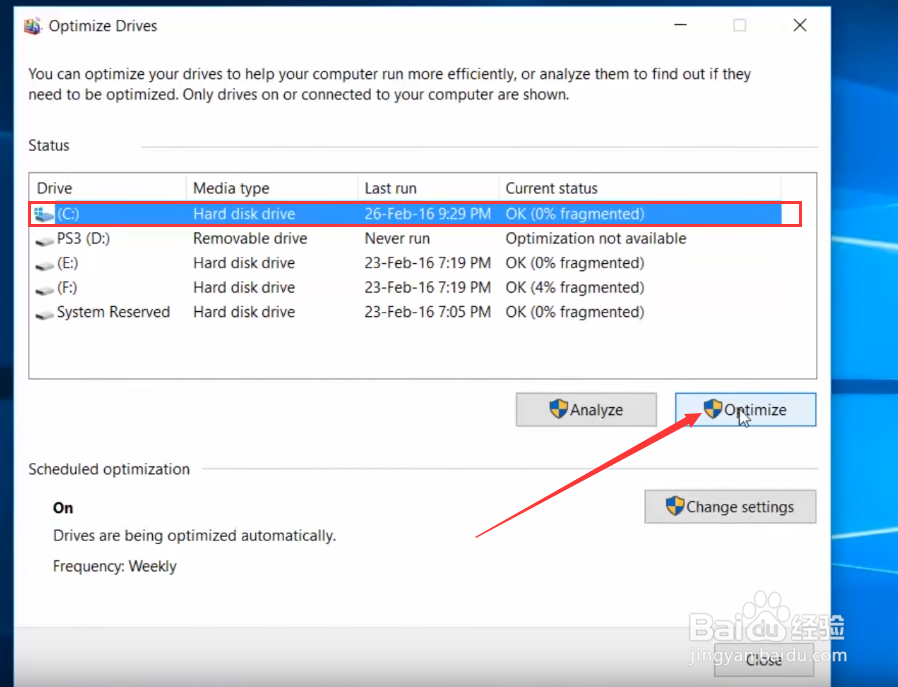Screen dimensions: 898x687
Task: Click the Close button at bottom right
Action: [x=764, y=660]
